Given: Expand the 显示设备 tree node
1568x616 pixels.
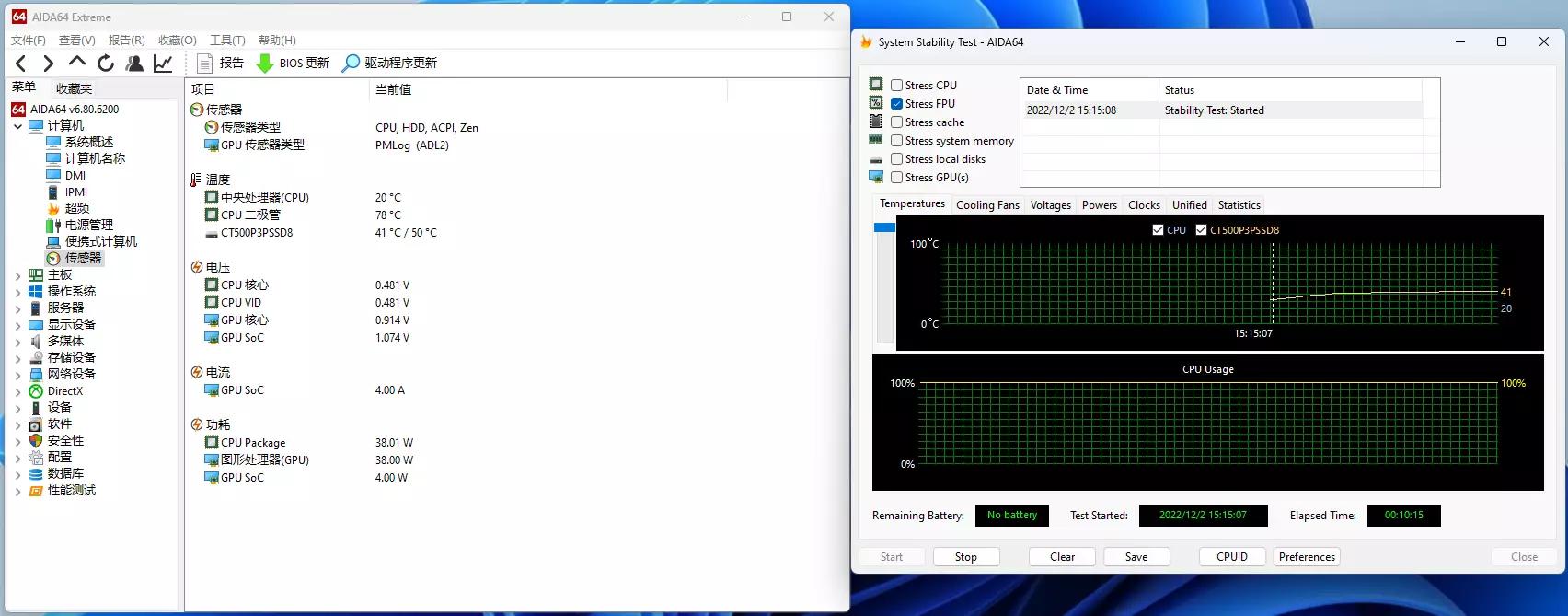Looking at the screenshot, I should pyautogui.click(x=17, y=325).
